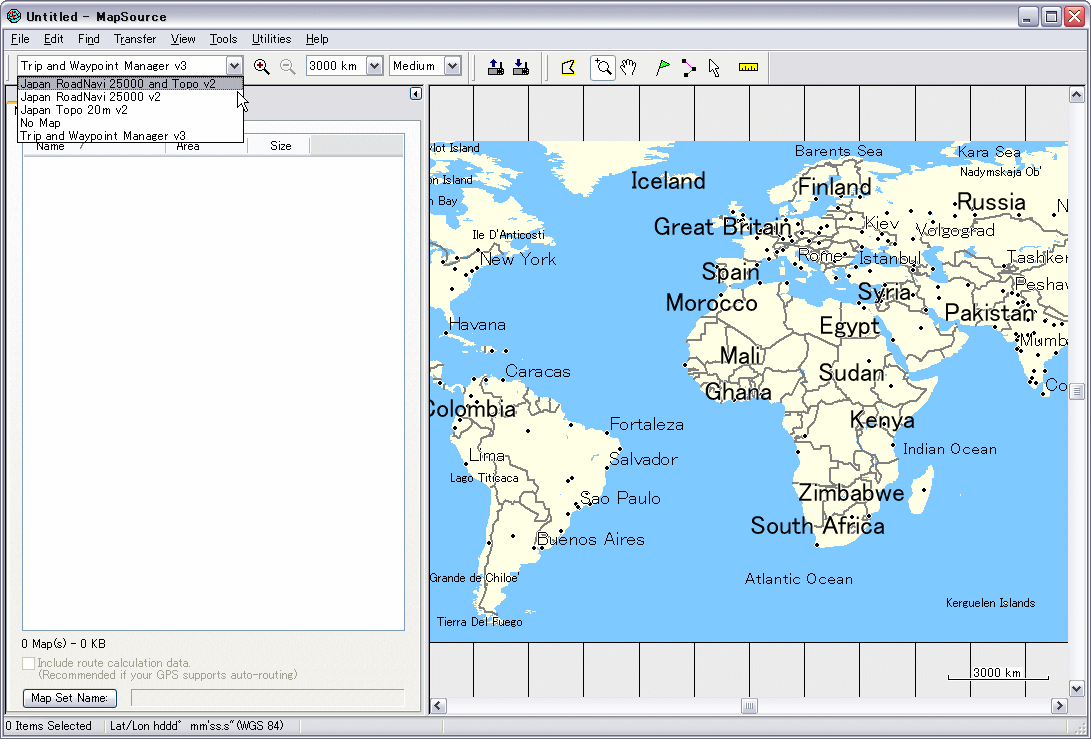Select the Hand pan tool
The image size is (1091, 739).
(628, 67)
